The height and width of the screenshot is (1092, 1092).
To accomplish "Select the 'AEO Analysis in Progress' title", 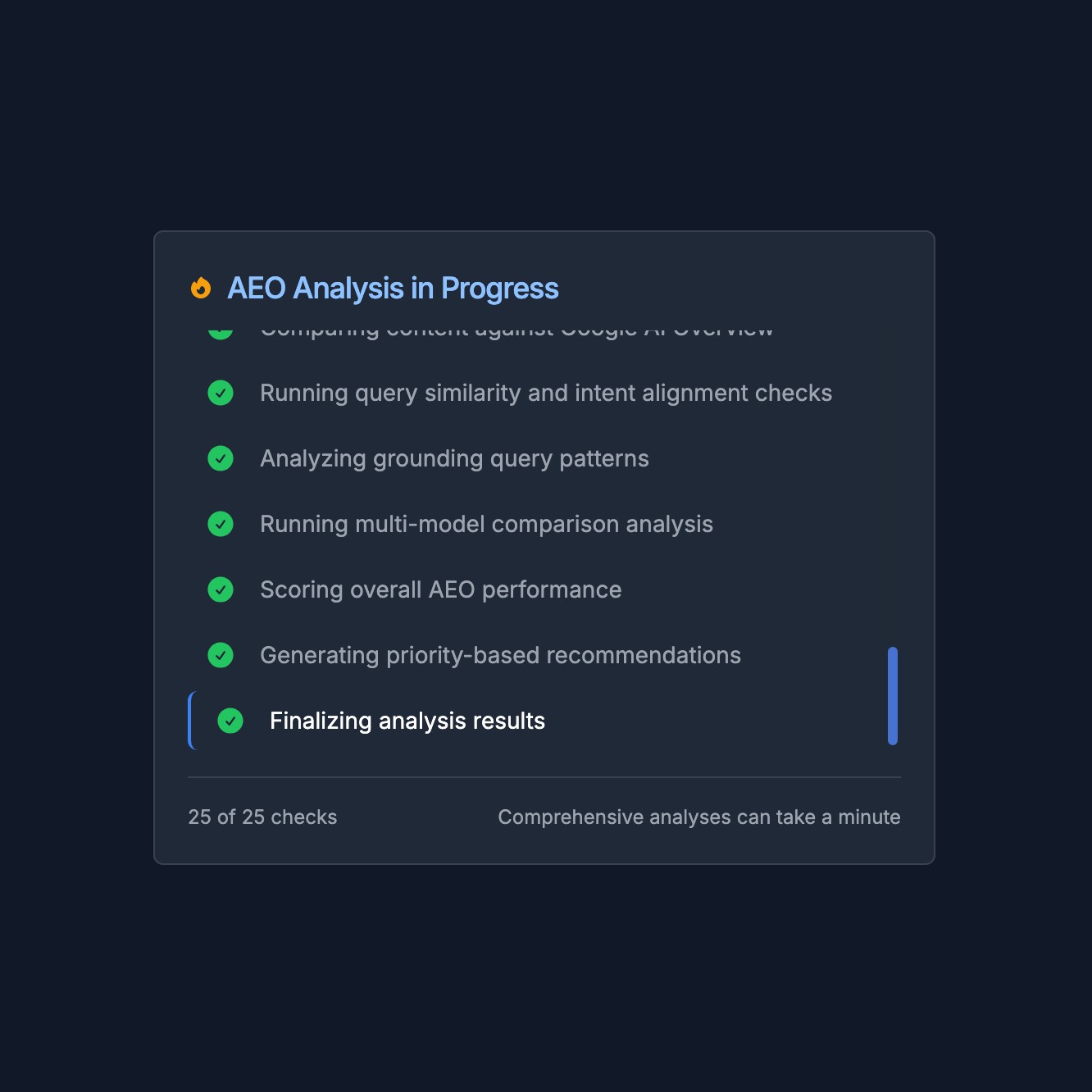I will [x=392, y=288].
